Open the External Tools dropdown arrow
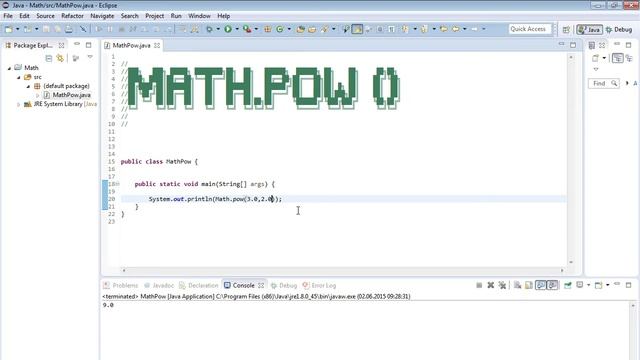Image resolution: width=640 pixels, height=360 pixels. [256, 29]
